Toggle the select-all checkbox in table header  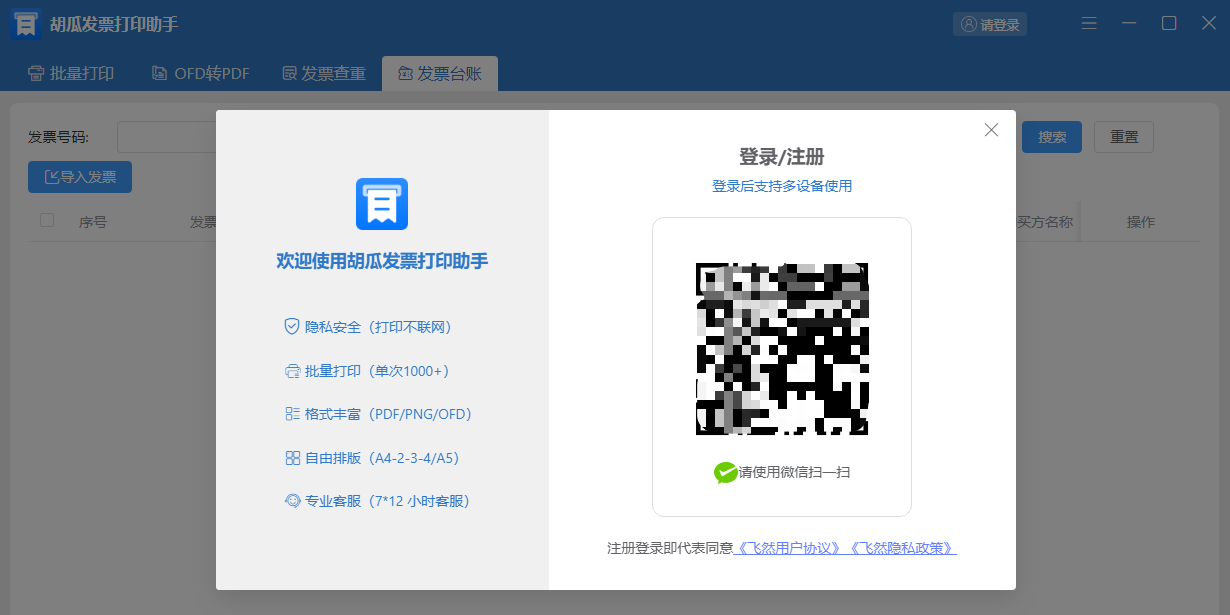click(47, 220)
